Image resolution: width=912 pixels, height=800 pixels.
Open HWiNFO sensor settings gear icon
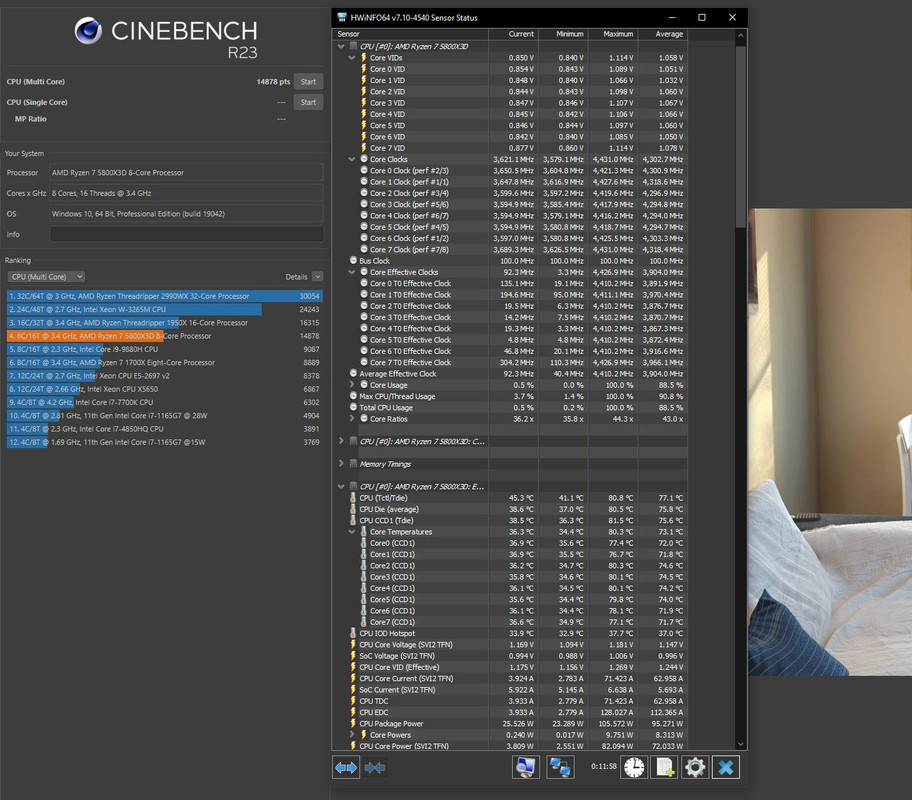pos(695,767)
